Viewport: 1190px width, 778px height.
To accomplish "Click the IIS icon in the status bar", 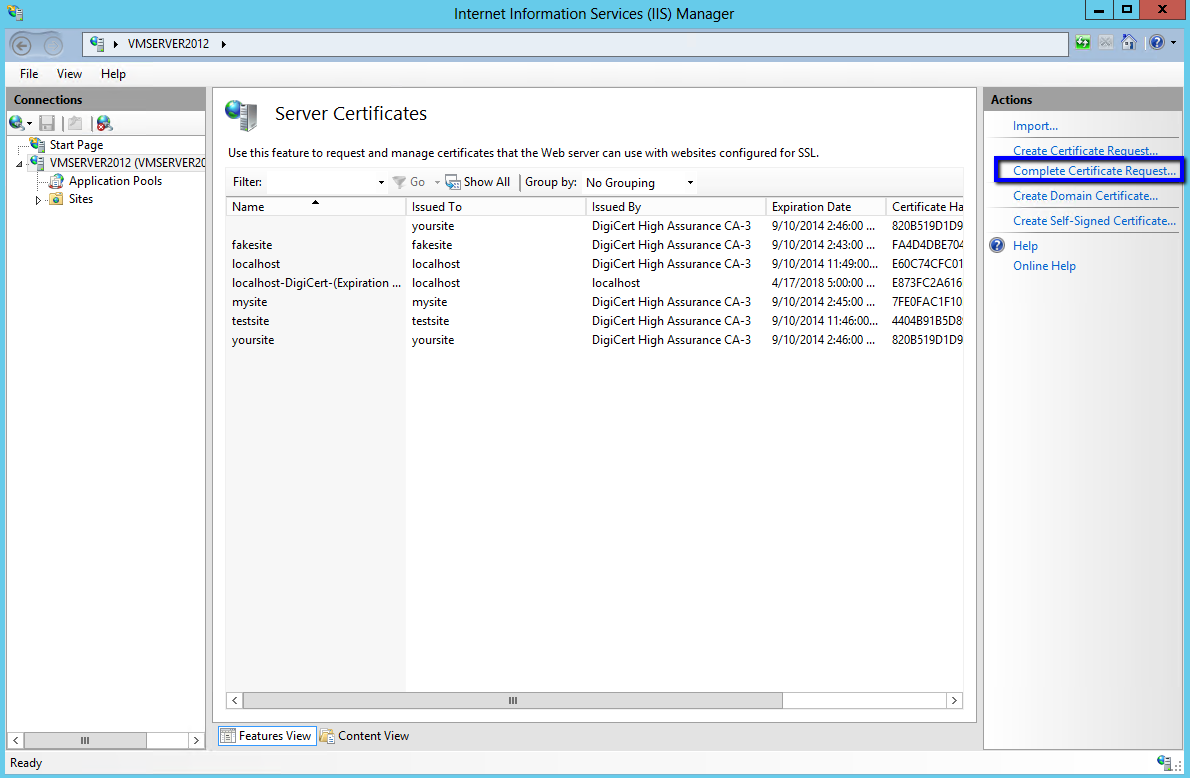I will (x=1163, y=762).
